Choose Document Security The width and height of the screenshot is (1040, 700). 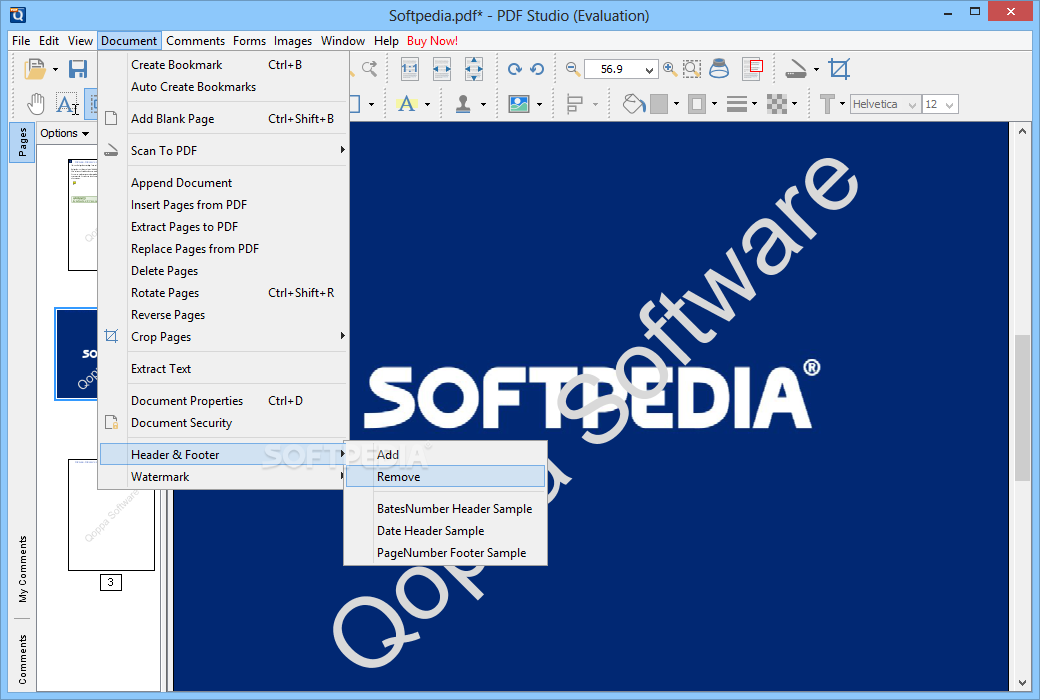coord(224,423)
